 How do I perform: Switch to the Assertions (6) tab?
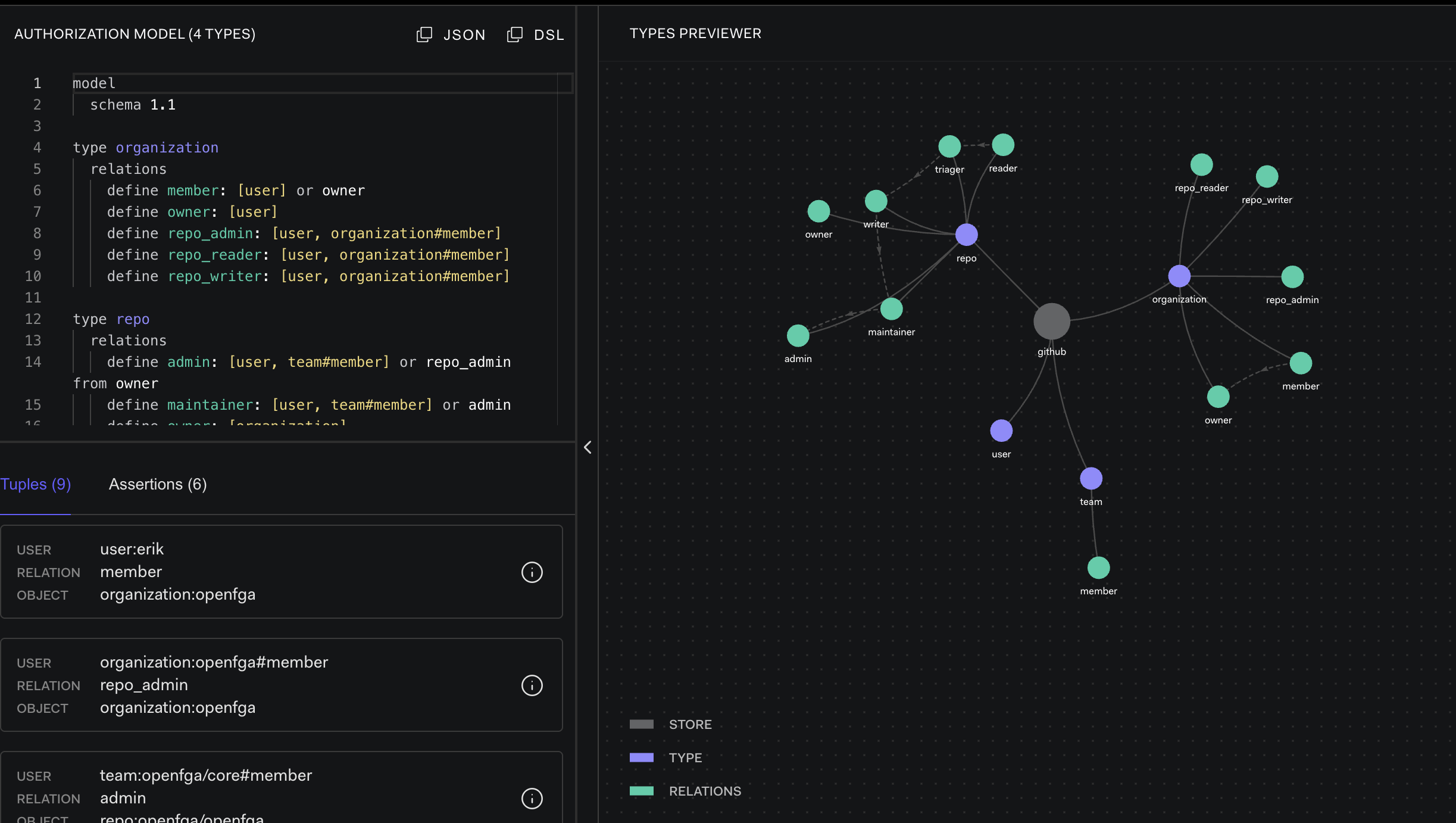click(158, 484)
